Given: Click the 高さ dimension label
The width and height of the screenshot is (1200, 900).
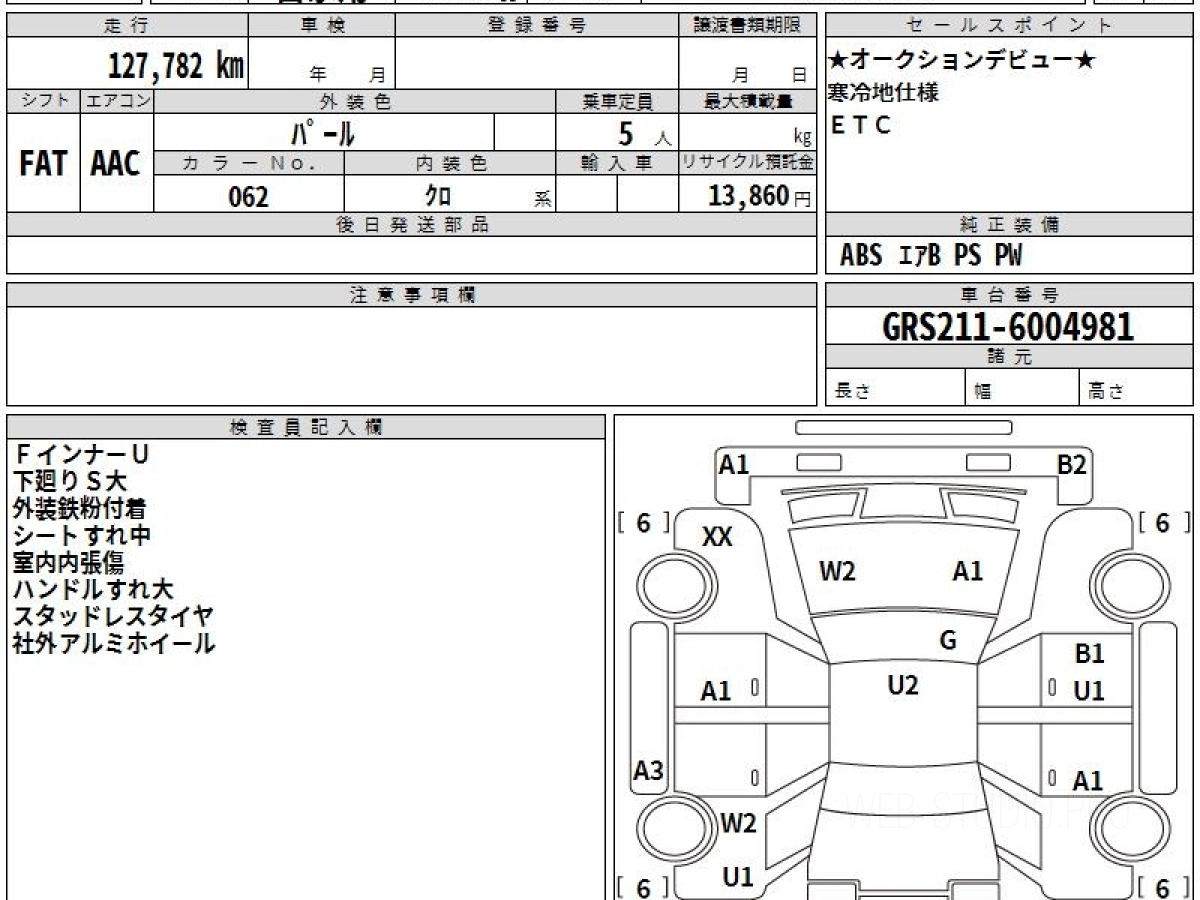Looking at the screenshot, I should (x=1106, y=392).
